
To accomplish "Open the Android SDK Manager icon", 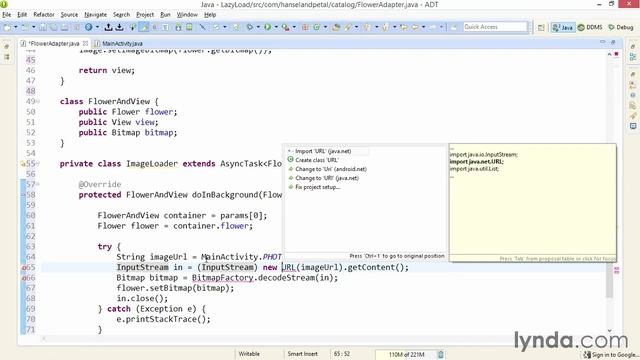I will (178, 27).
